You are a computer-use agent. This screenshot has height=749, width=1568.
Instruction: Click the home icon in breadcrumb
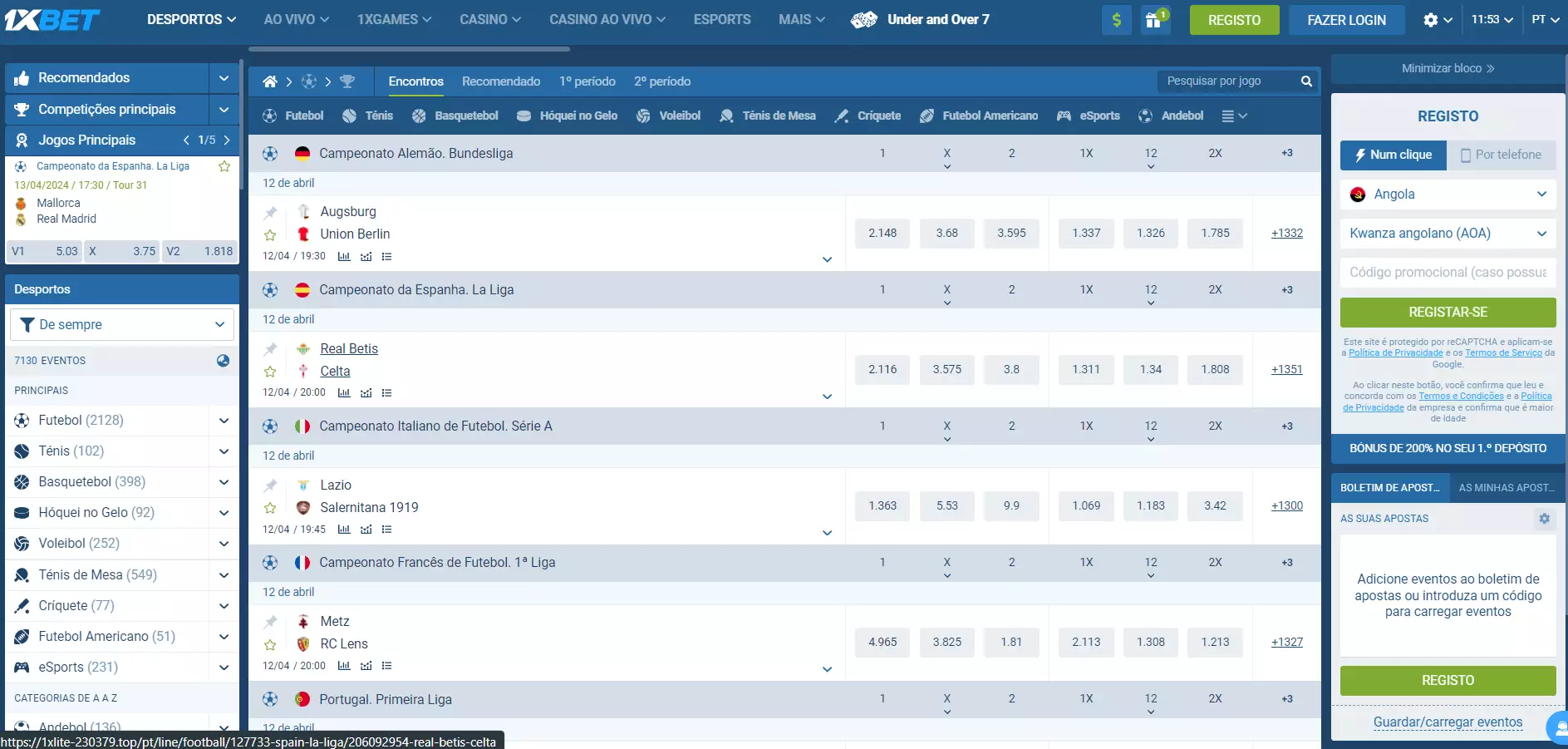point(270,81)
